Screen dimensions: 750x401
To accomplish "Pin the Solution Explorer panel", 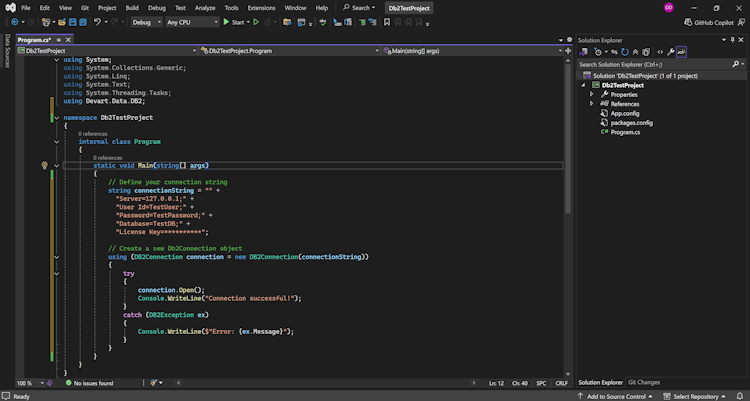I will coord(731,39).
